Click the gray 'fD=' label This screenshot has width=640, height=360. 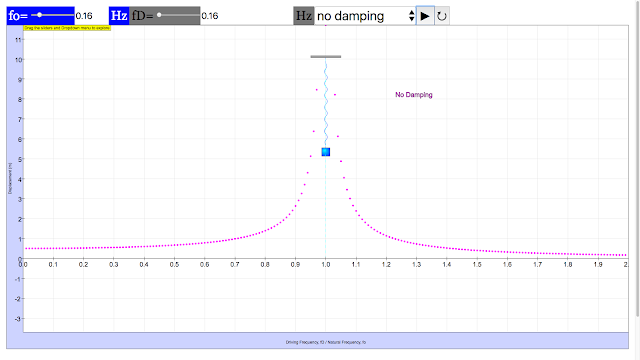(x=142, y=16)
